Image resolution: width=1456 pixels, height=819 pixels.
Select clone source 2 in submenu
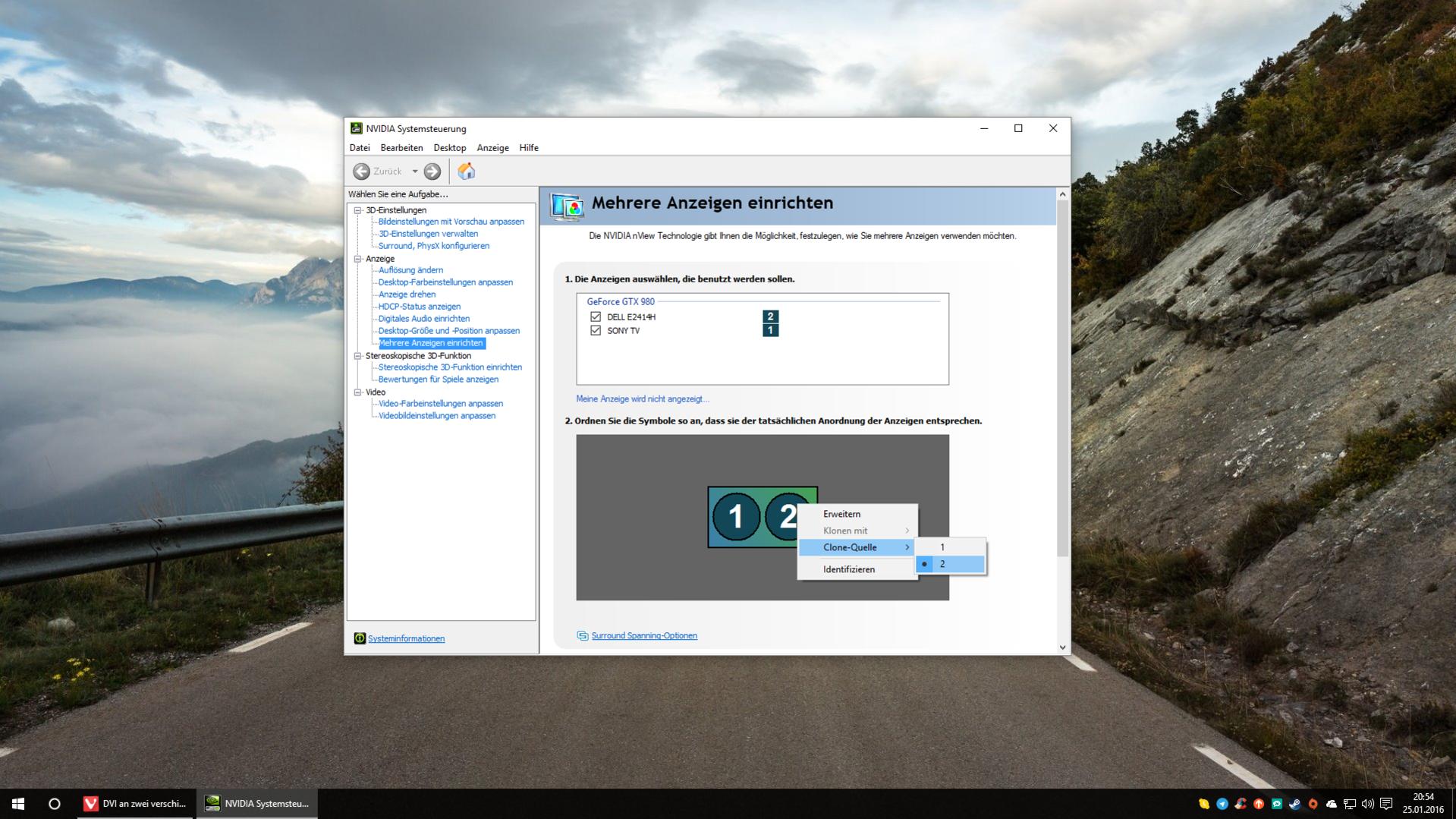[x=950, y=564]
